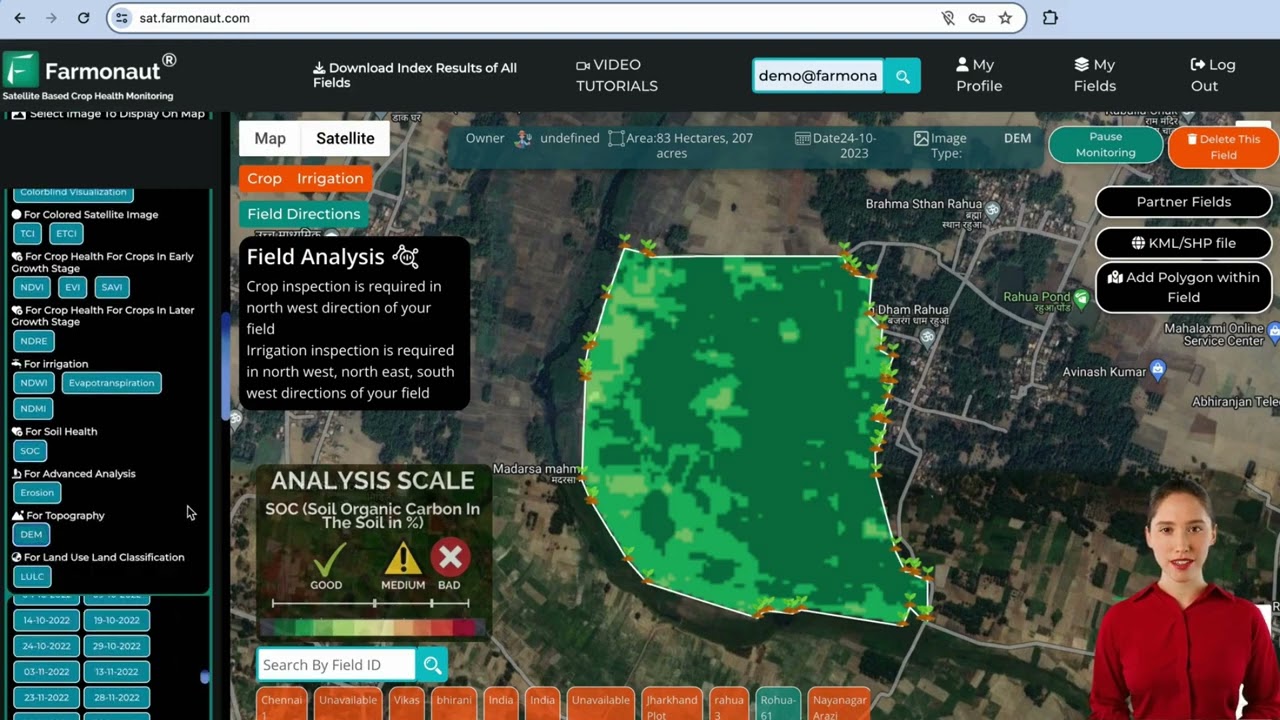Show the NDRE later-stage crop index
The height and width of the screenshot is (720, 1280).
33,341
